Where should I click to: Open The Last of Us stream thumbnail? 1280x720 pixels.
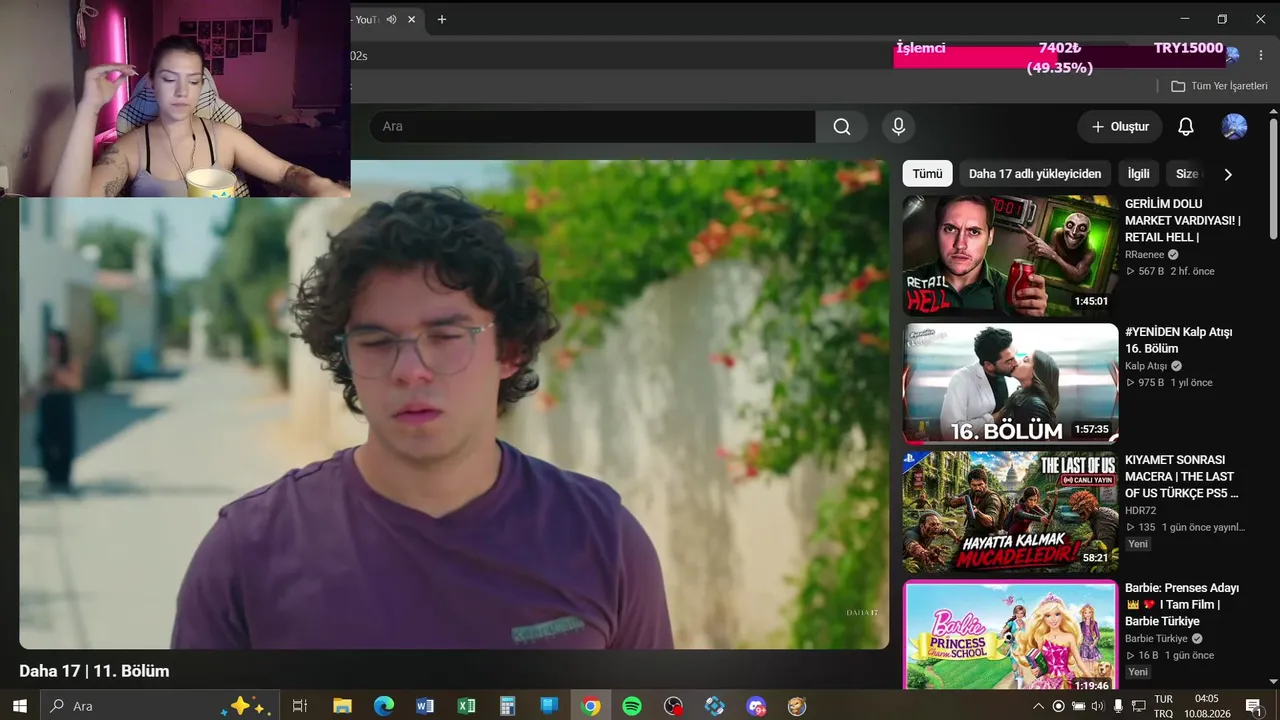1010,512
